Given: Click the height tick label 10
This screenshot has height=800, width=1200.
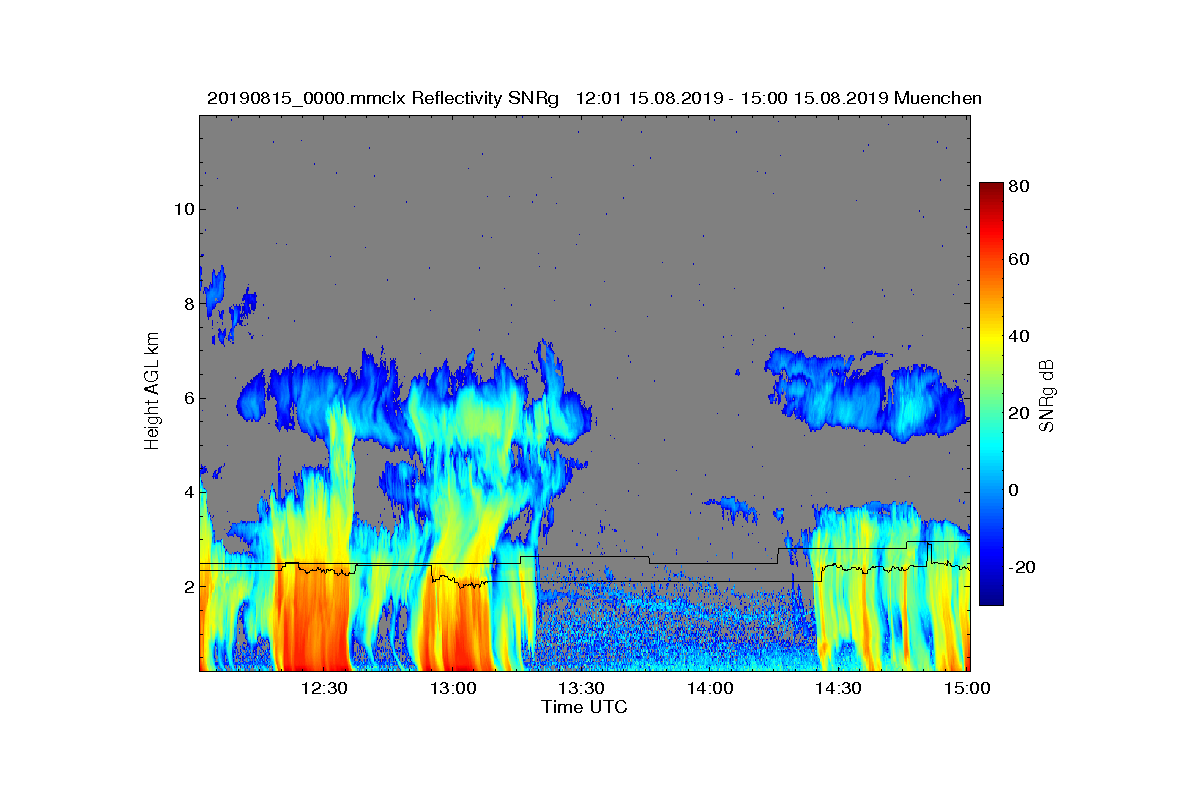Looking at the screenshot, I should coord(184,210).
